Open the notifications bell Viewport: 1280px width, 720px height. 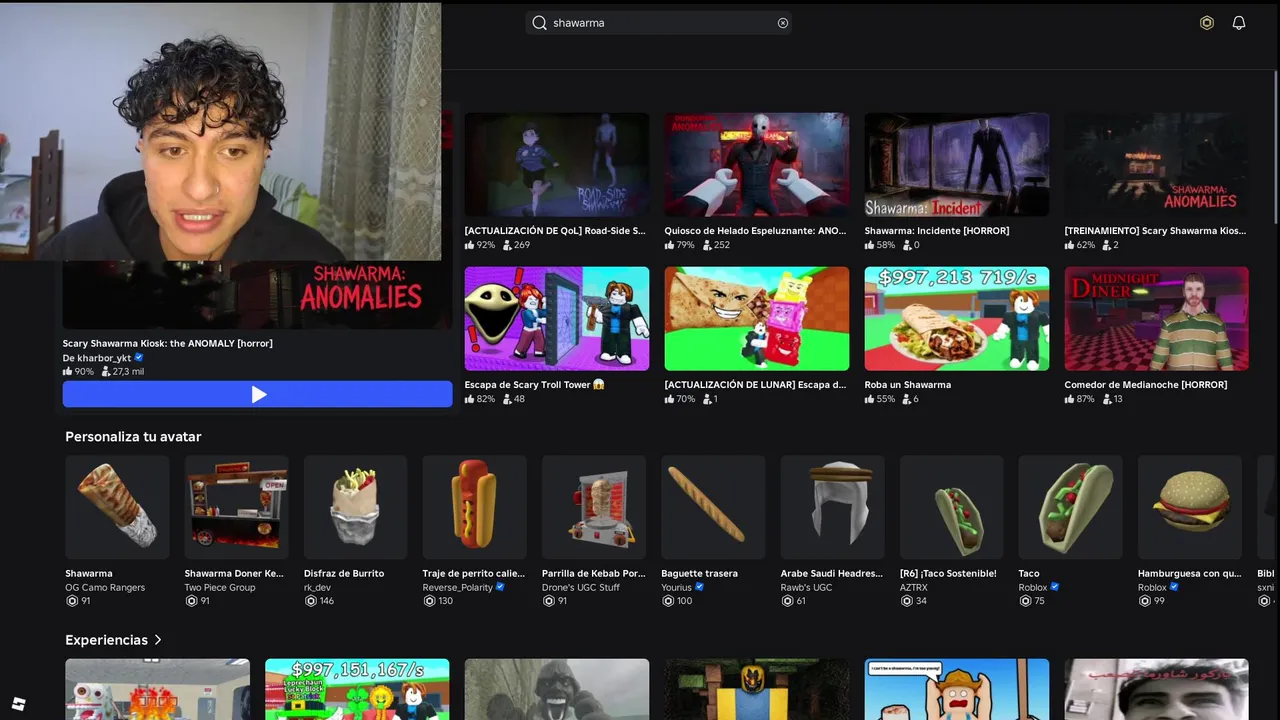1239,23
